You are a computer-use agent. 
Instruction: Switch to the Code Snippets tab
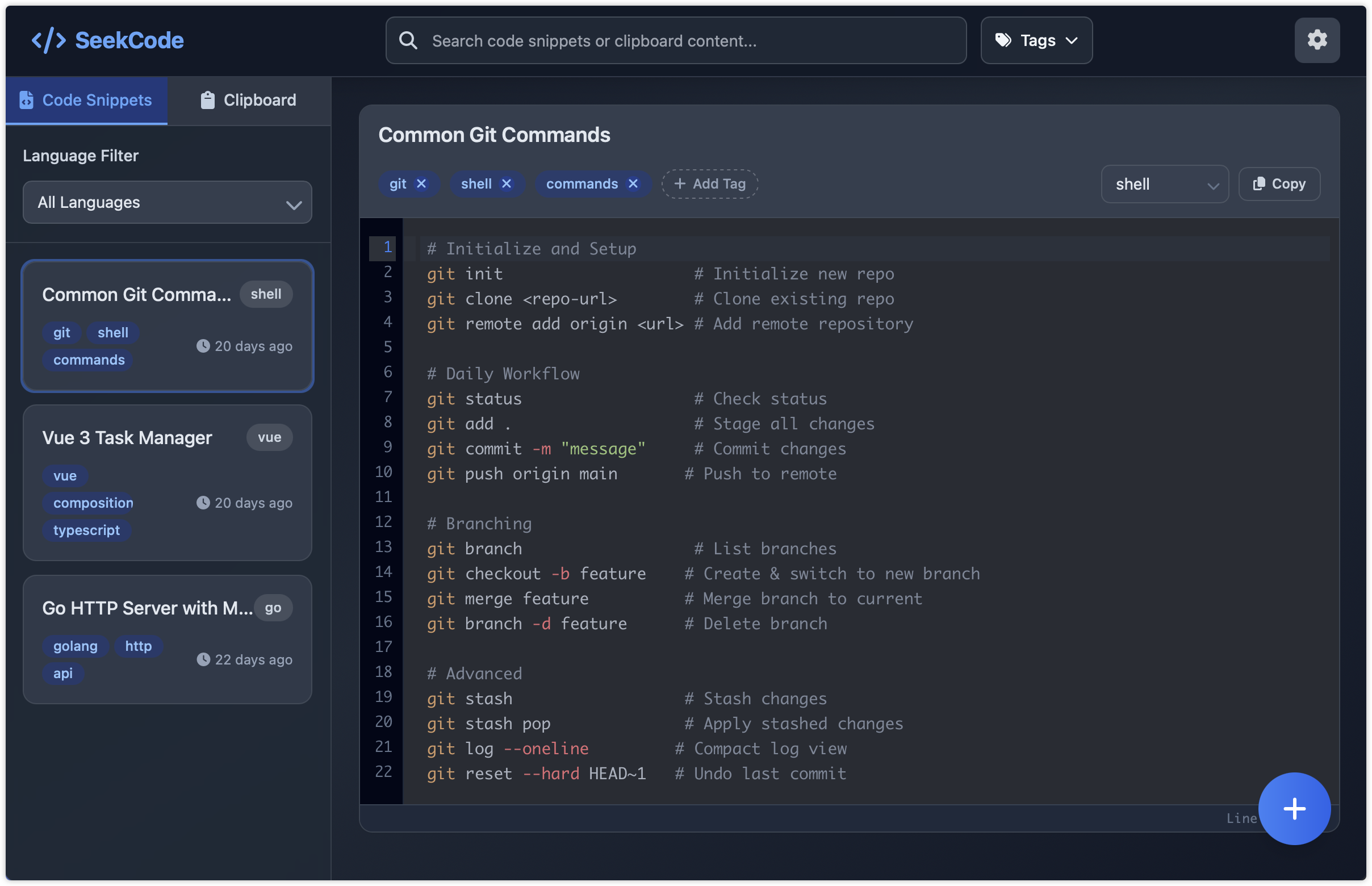pos(87,100)
